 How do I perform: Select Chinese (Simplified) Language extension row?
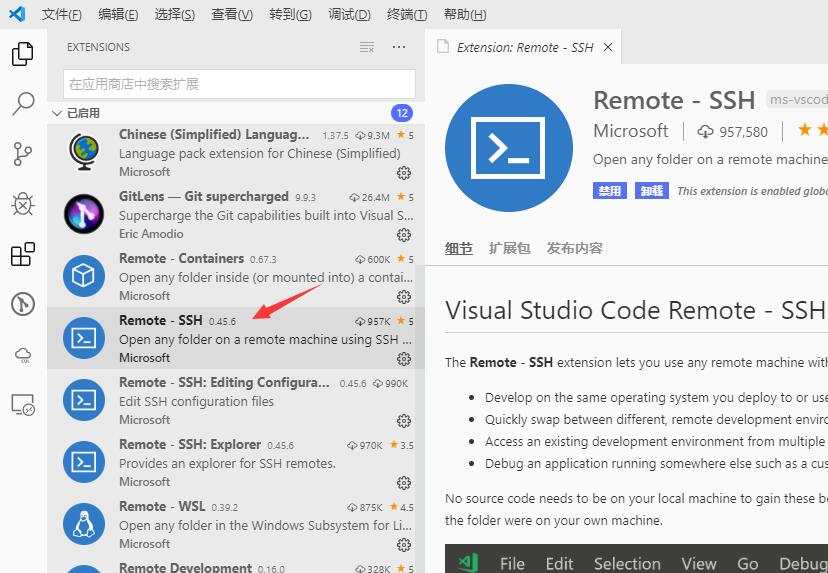click(x=236, y=153)
